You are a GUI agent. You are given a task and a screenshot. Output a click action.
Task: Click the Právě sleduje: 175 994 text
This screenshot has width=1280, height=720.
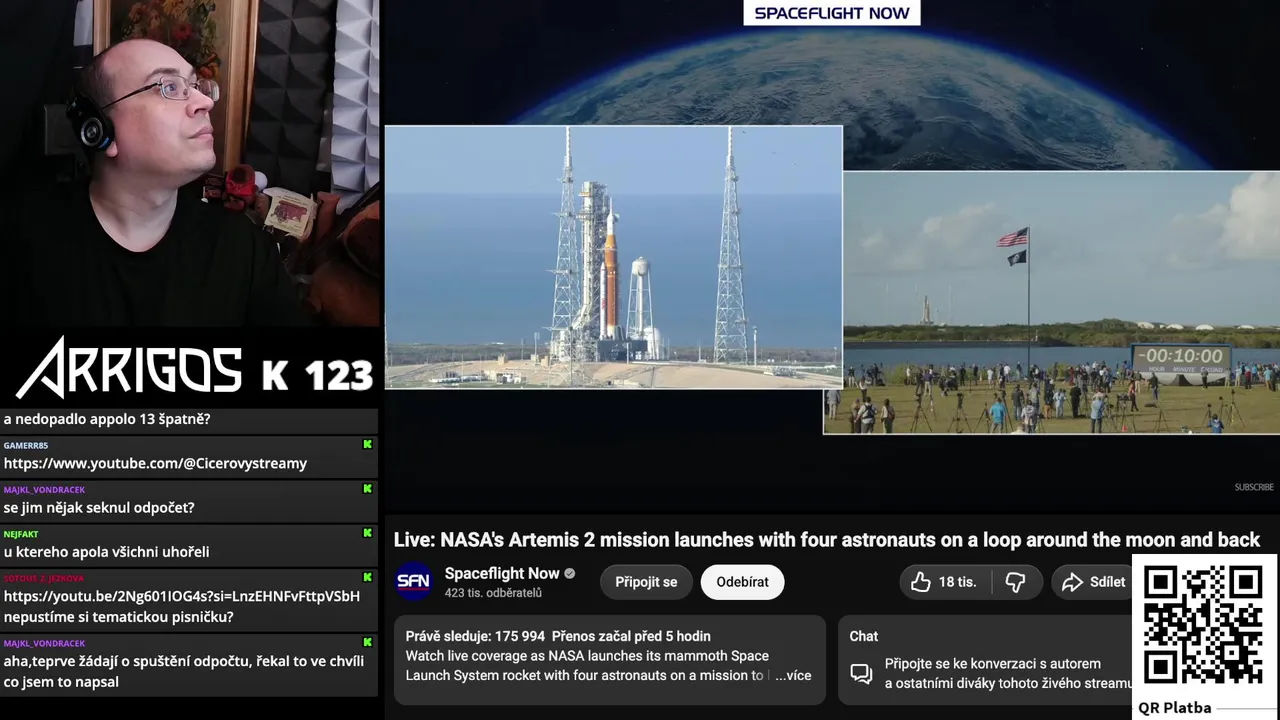pyautogui.click(x=475, y=636)
